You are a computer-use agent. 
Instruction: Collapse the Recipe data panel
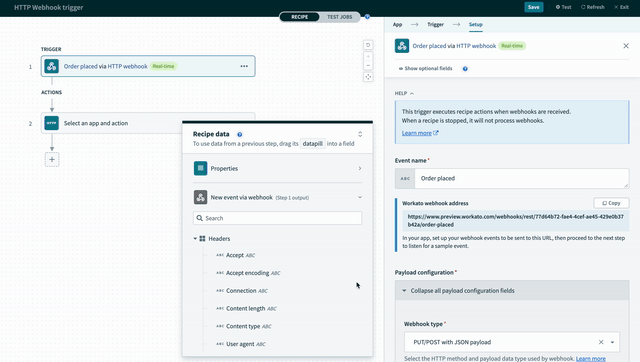360,134
